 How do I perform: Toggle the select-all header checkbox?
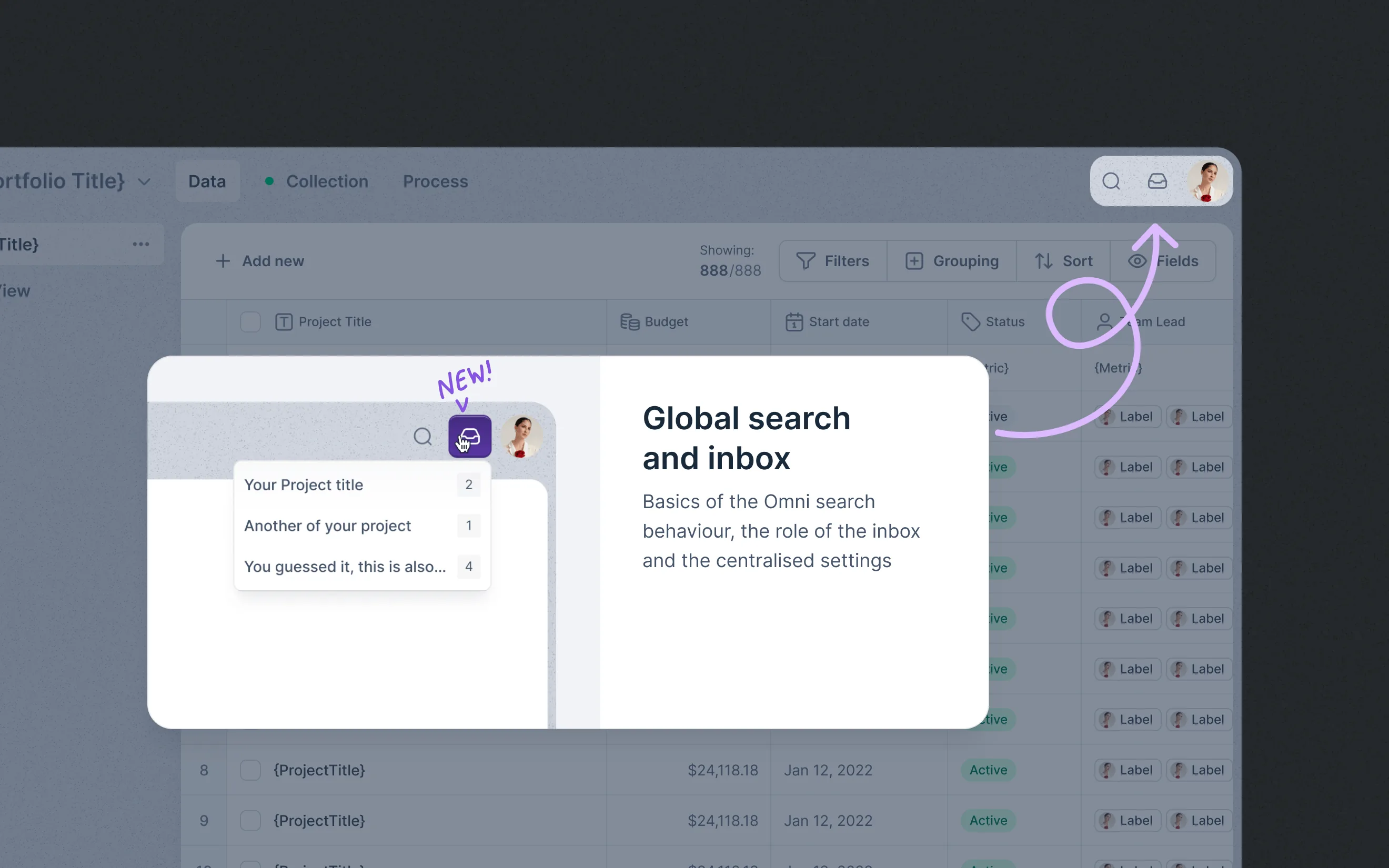coord(250,322)
